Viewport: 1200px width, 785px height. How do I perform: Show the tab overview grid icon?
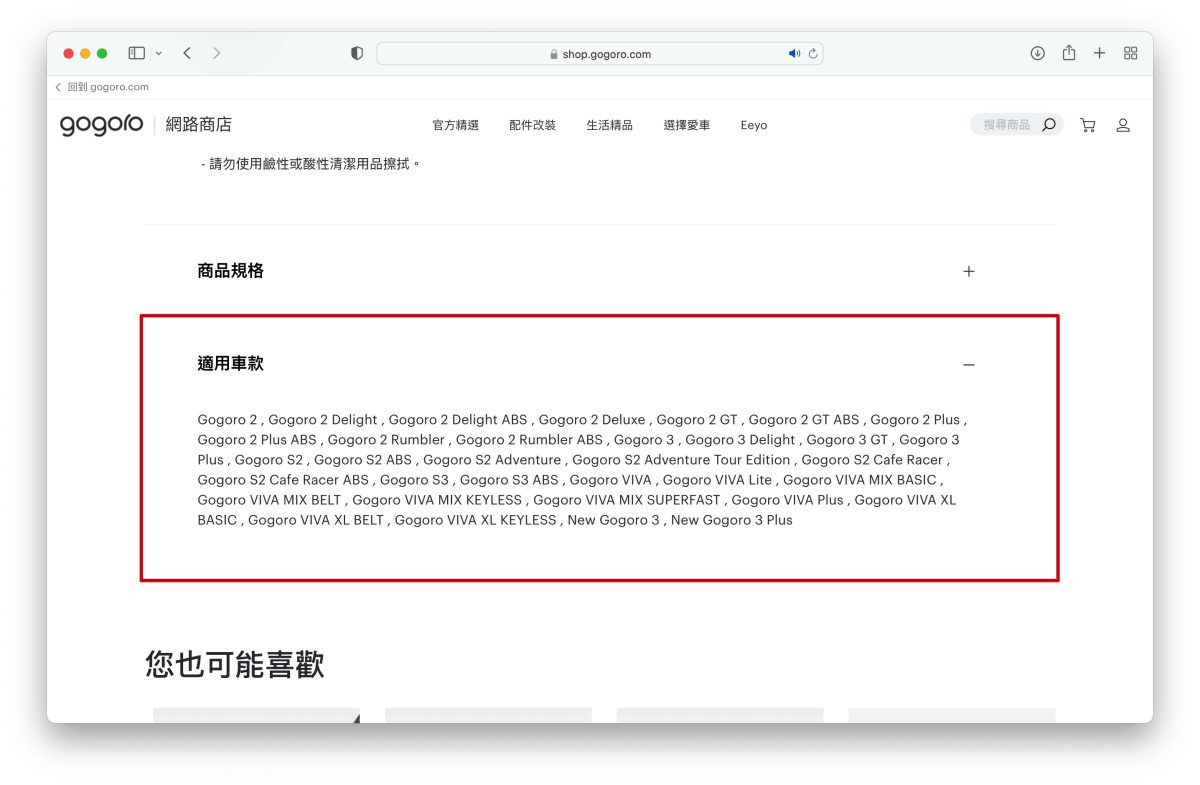point(1131,53)
